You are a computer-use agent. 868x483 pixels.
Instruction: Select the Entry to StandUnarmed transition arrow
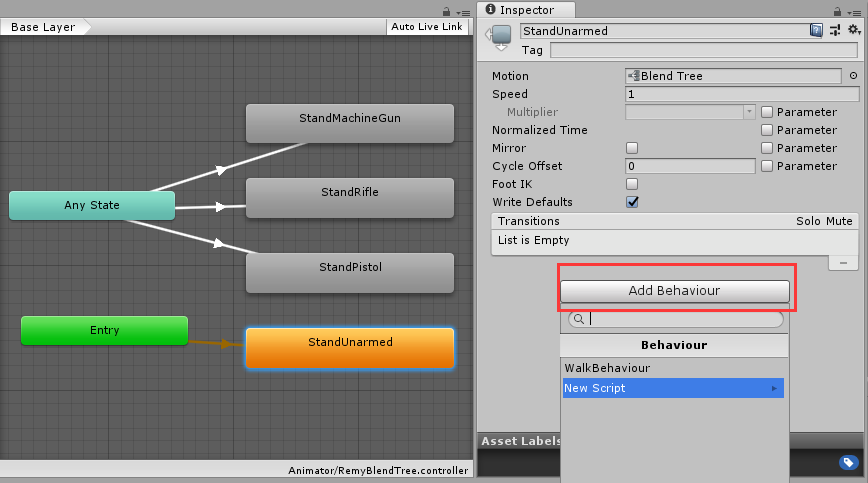click(225, 344)
